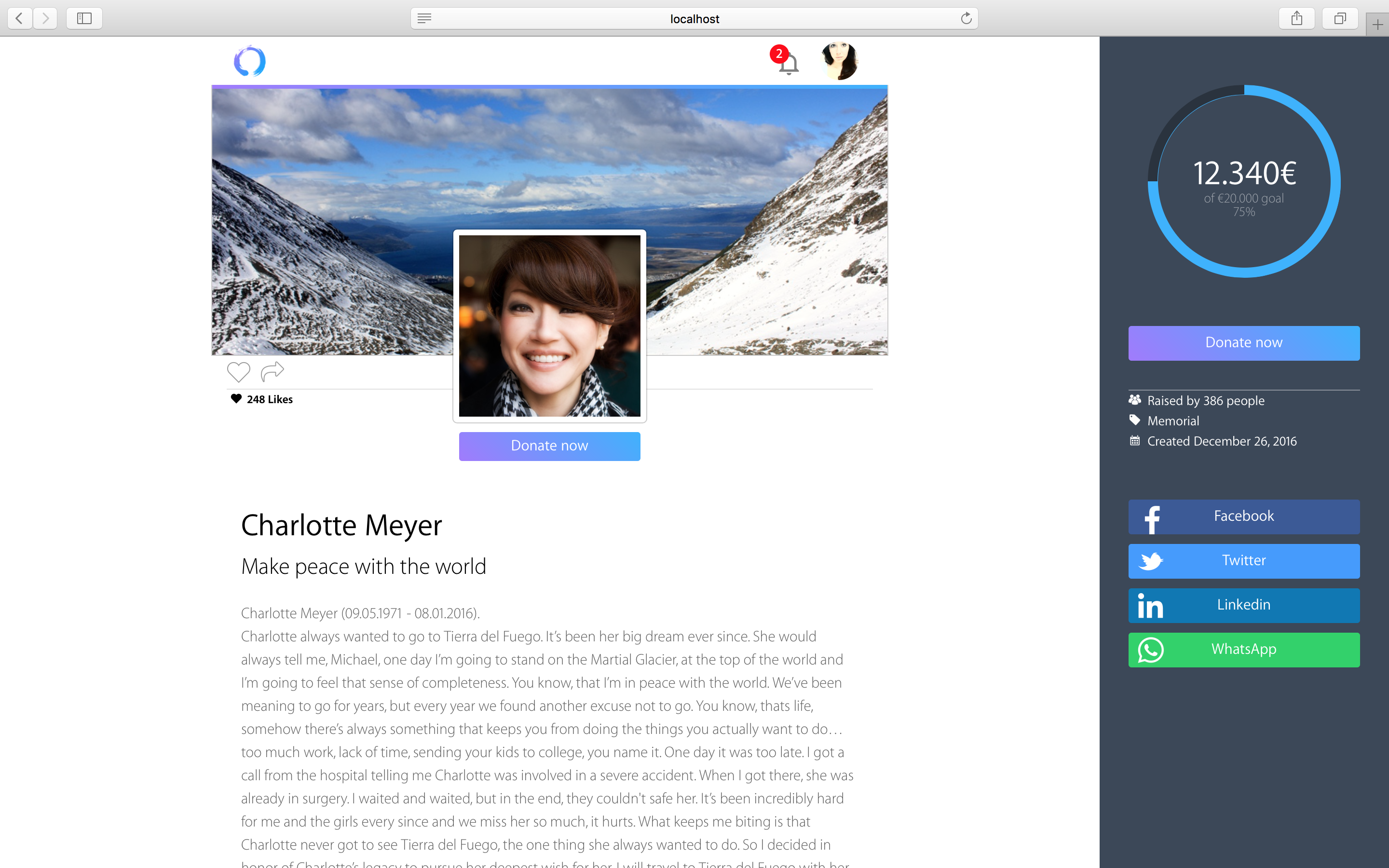Toggle Safari's sidebar button
Screen dimensions: 1389x868
84,18
